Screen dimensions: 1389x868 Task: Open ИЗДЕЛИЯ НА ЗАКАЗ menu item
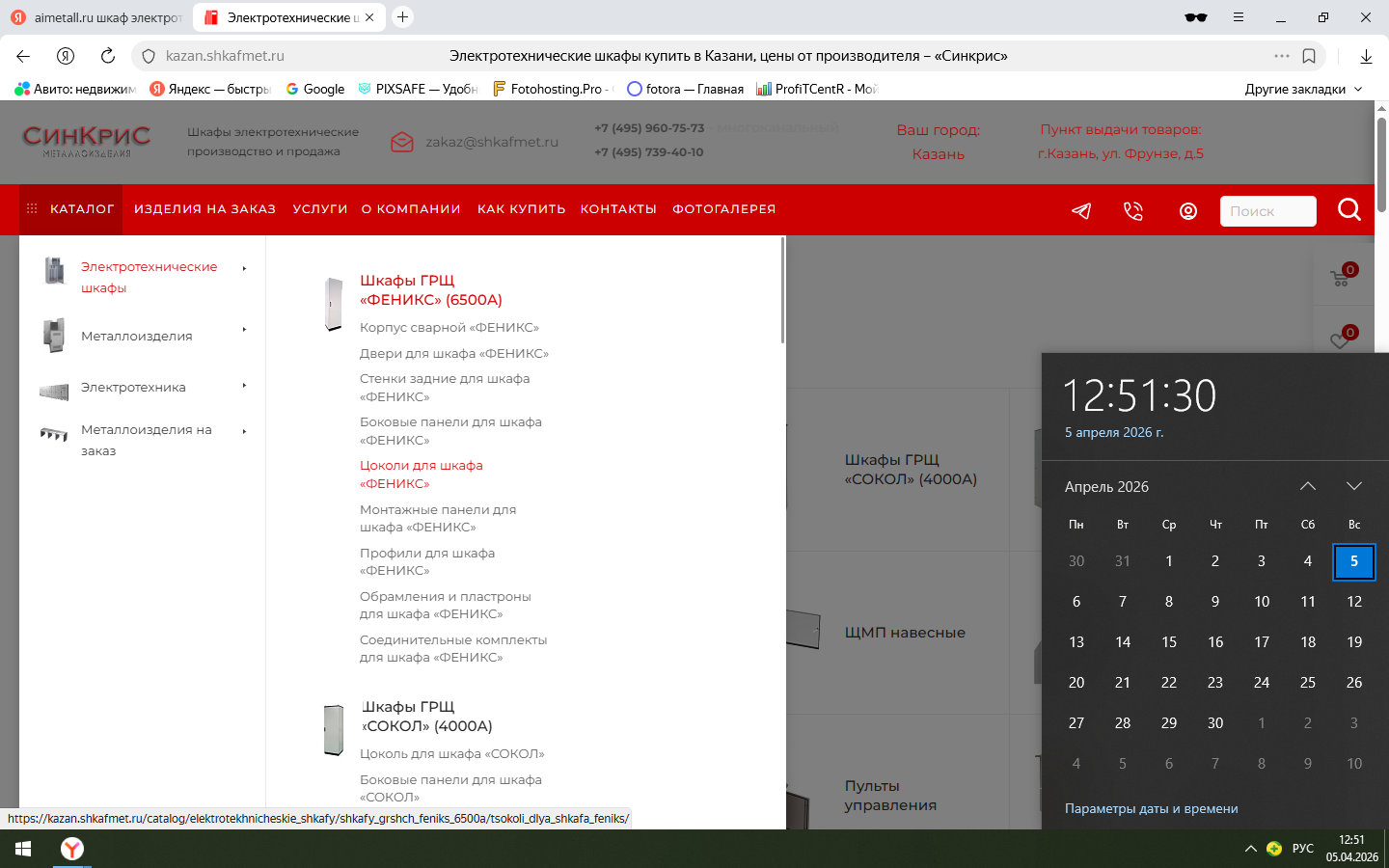point(204,209)
